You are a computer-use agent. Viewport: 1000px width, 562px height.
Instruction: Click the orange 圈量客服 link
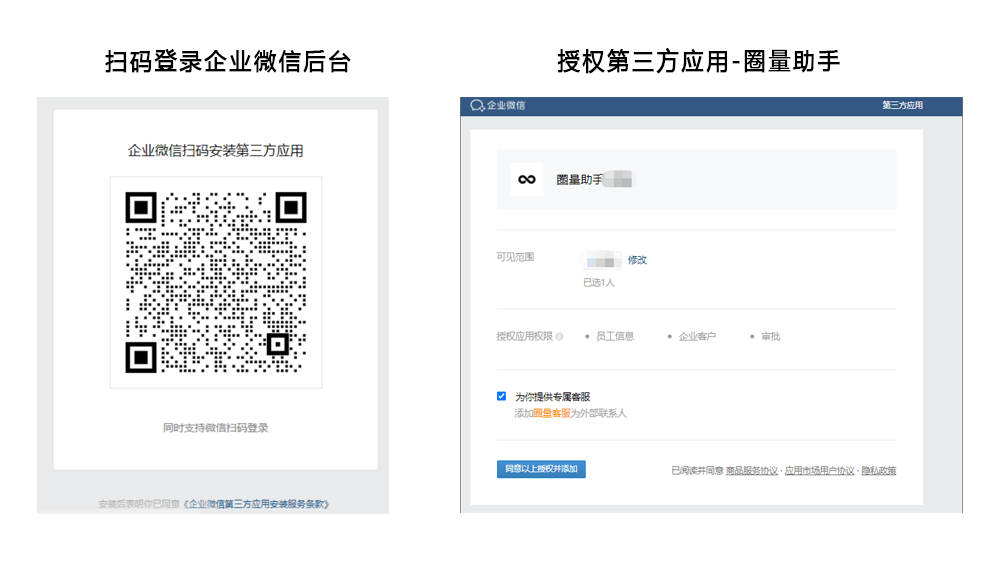[551, 413]
